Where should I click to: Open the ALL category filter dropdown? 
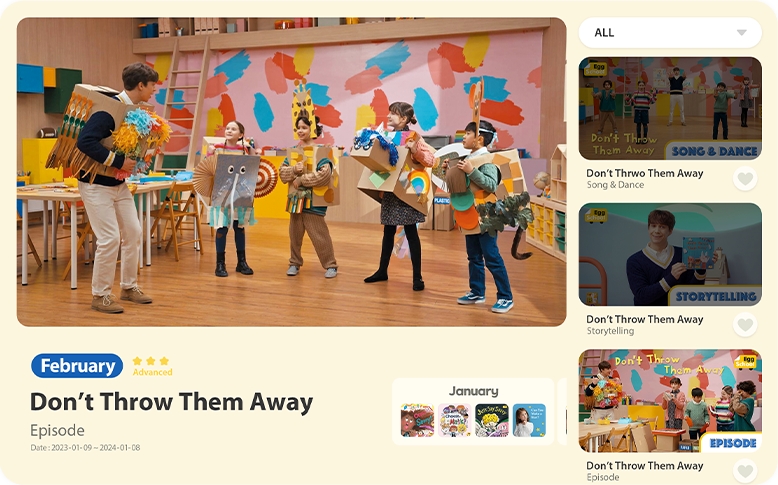coord(670,33)
